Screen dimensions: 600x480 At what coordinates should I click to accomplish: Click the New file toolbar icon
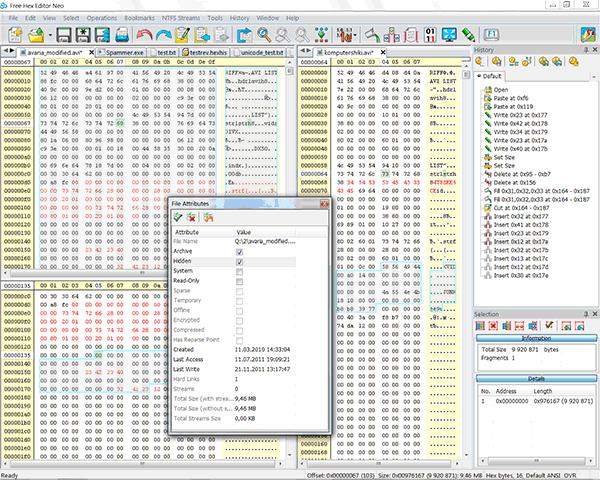15,35
